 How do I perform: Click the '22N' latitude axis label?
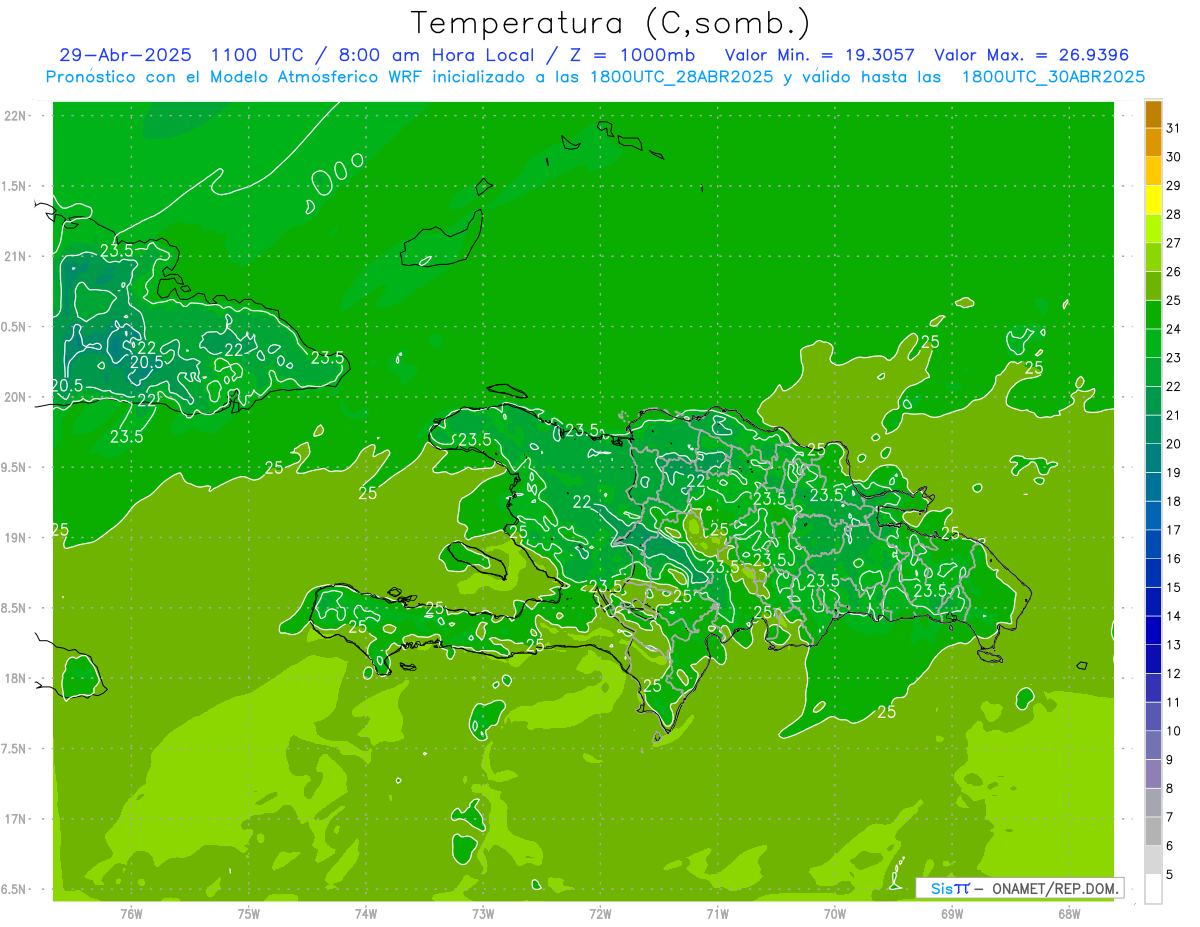(17, 116)
